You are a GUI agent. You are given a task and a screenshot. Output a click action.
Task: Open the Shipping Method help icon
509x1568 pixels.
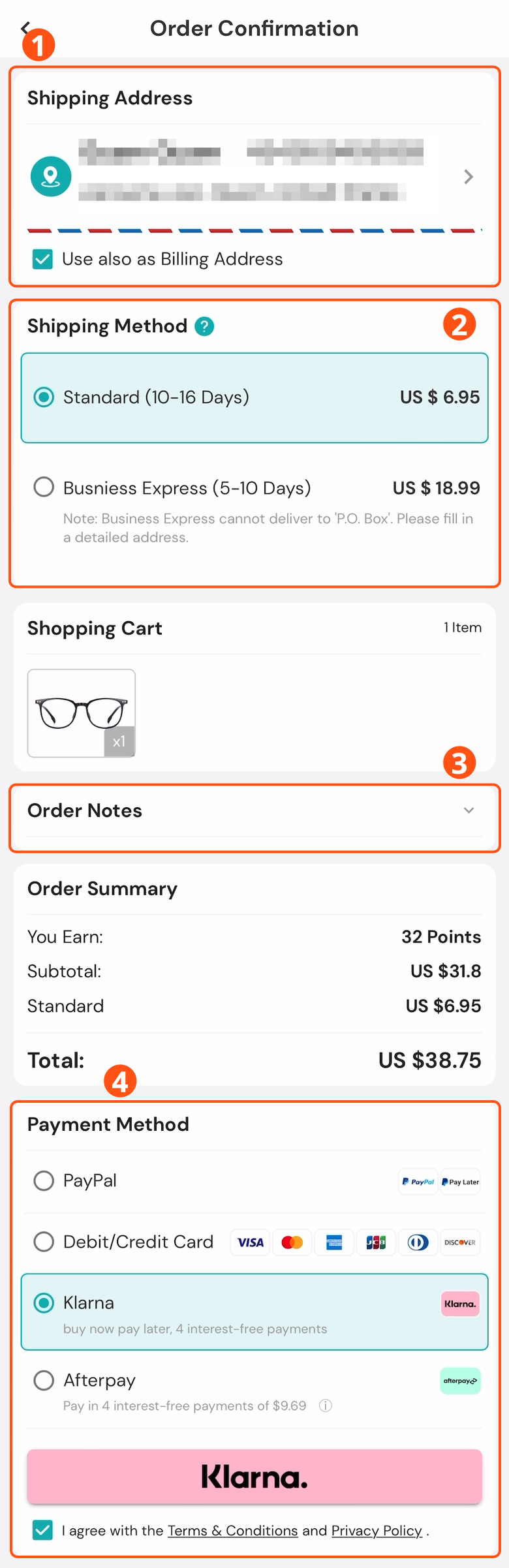[204, 326]
